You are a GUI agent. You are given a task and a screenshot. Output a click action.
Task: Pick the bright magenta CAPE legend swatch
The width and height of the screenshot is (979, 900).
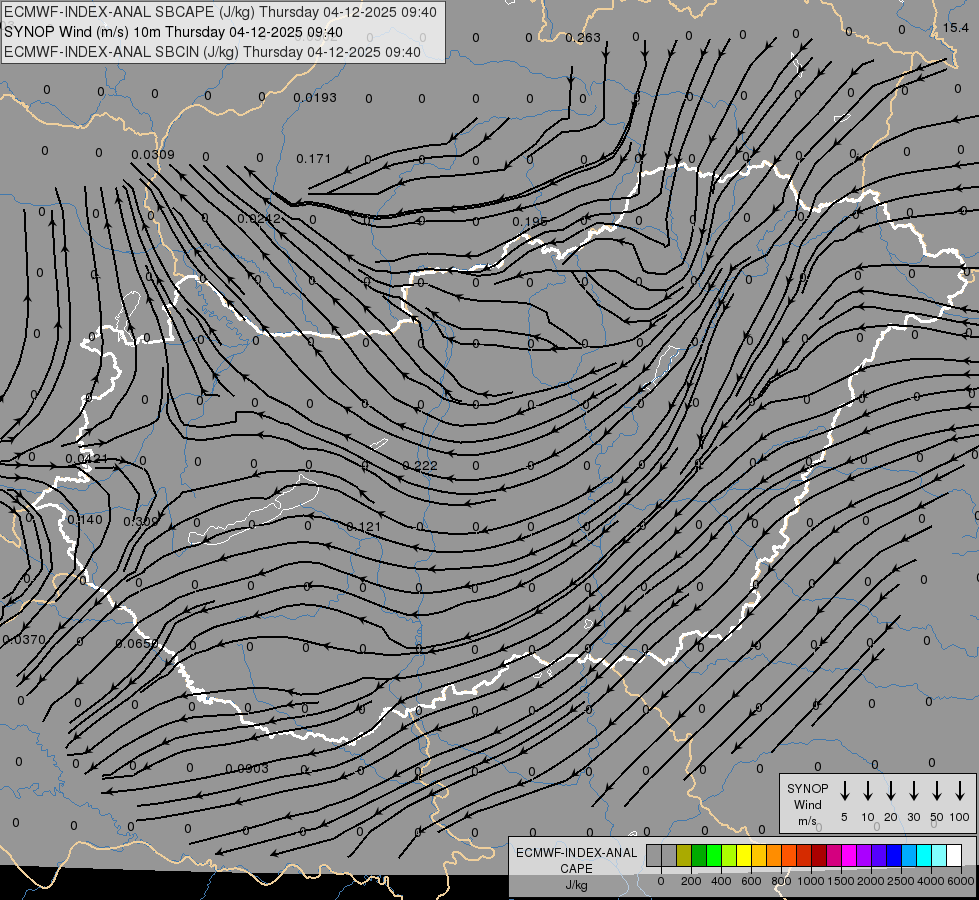[849, 855]
